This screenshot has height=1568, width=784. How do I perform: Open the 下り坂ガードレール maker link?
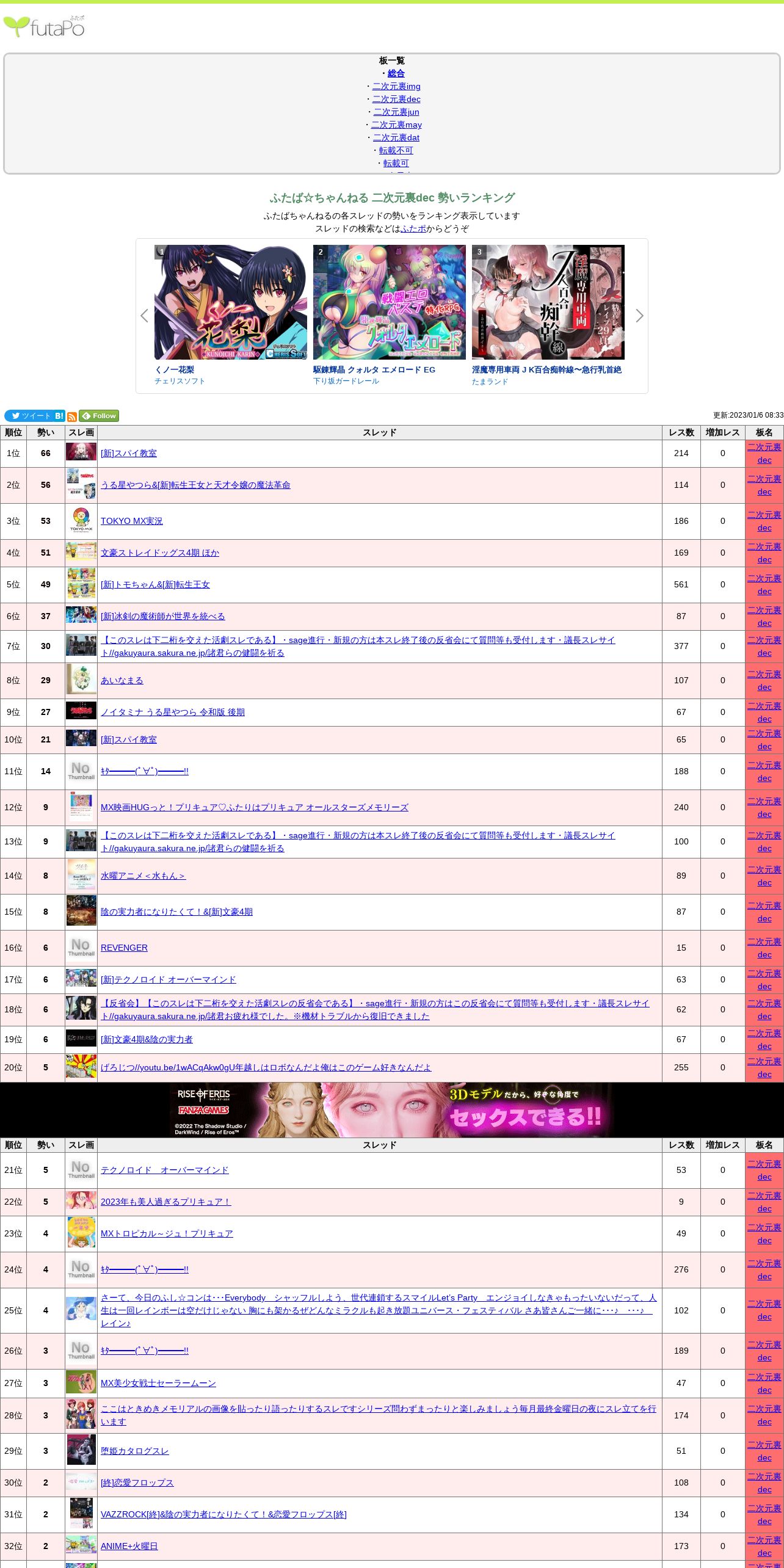(346, 381)
